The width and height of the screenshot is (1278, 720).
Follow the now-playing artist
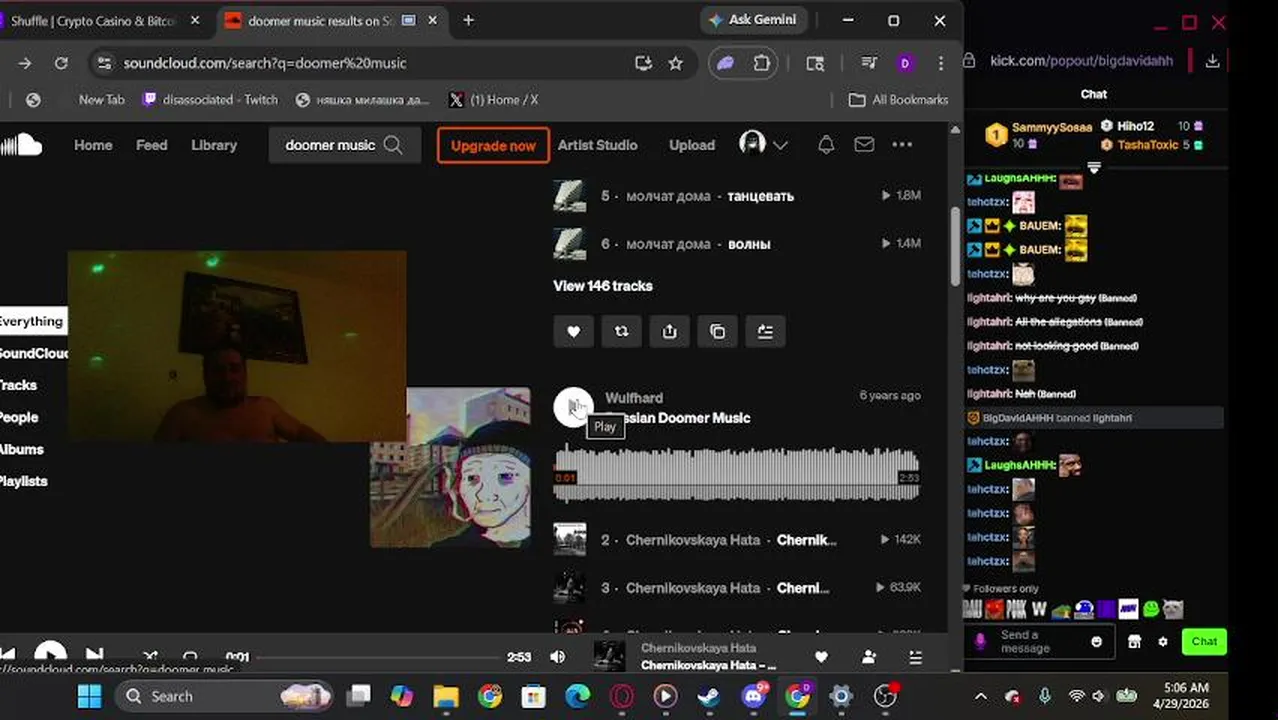click(869, 657)
